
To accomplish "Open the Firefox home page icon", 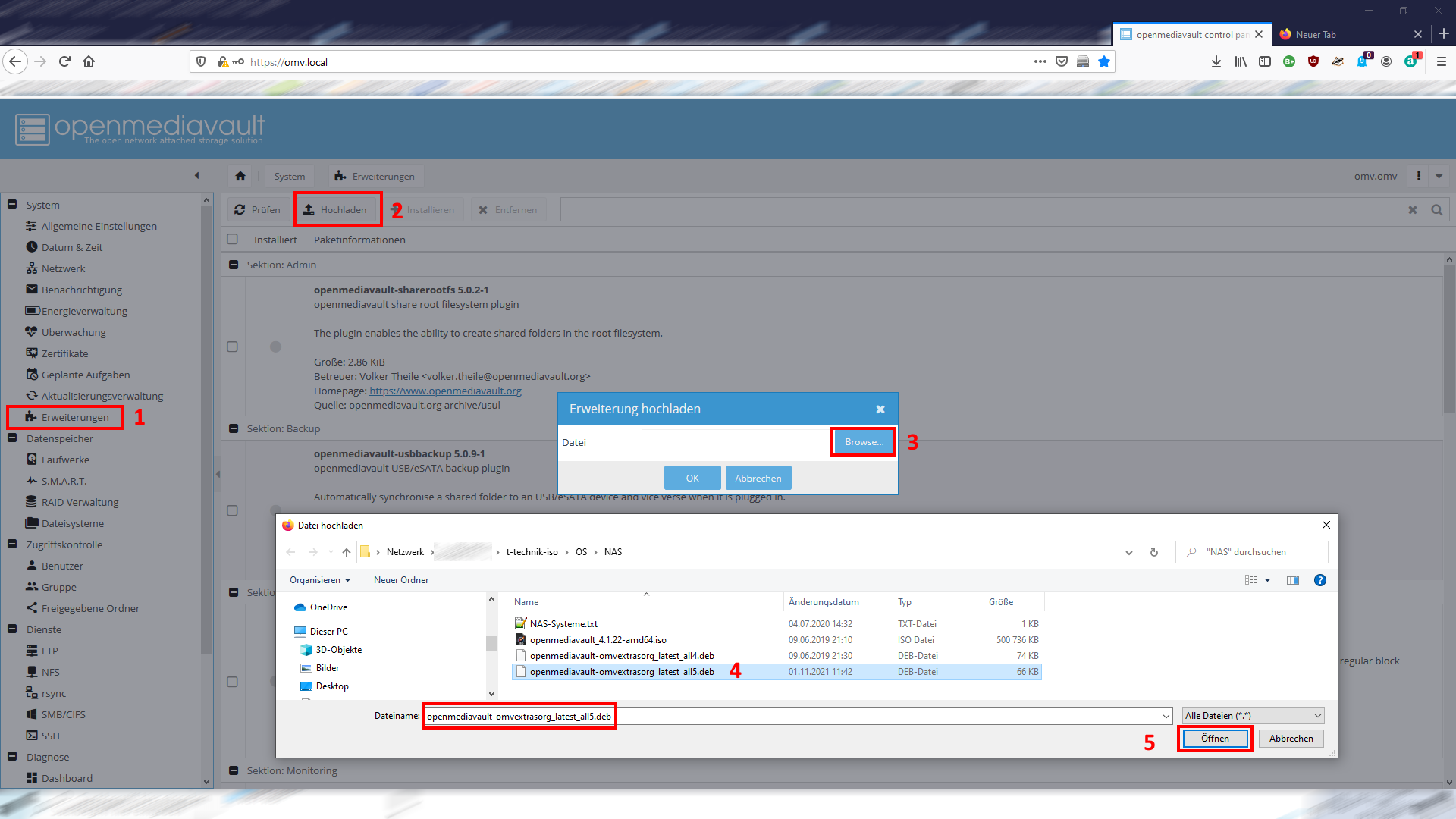I will point(89,61).
